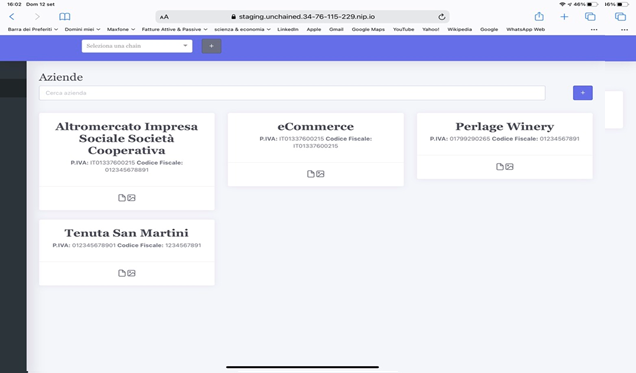Open image icon on Tenuta San Martini
This screenshot has height=373, width=636.
tap(131, 273)
